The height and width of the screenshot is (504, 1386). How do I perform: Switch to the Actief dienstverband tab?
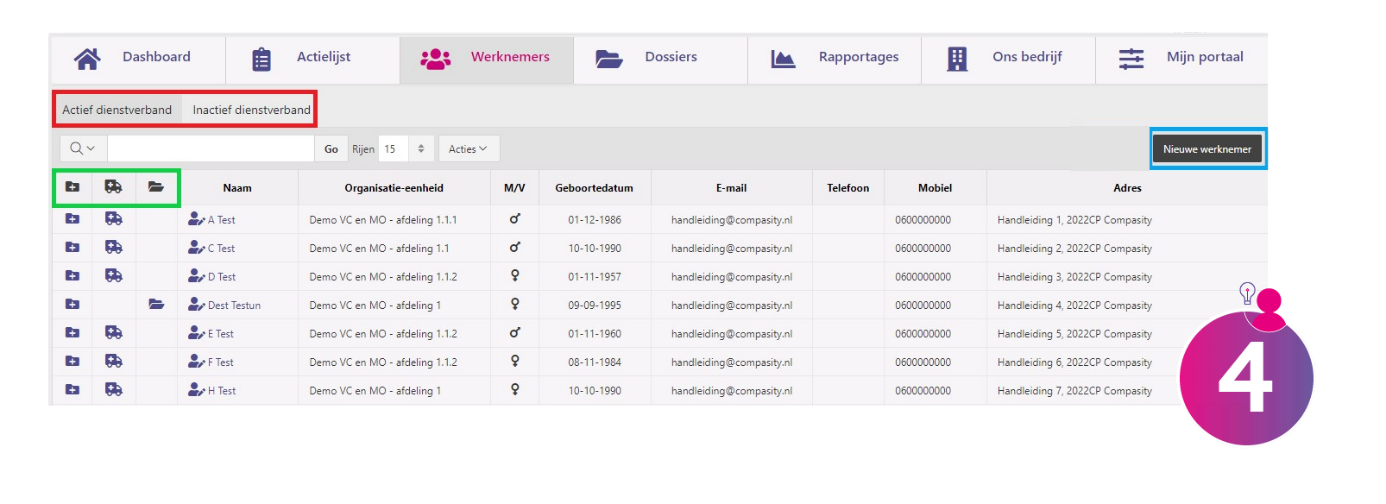coord(117,110)
